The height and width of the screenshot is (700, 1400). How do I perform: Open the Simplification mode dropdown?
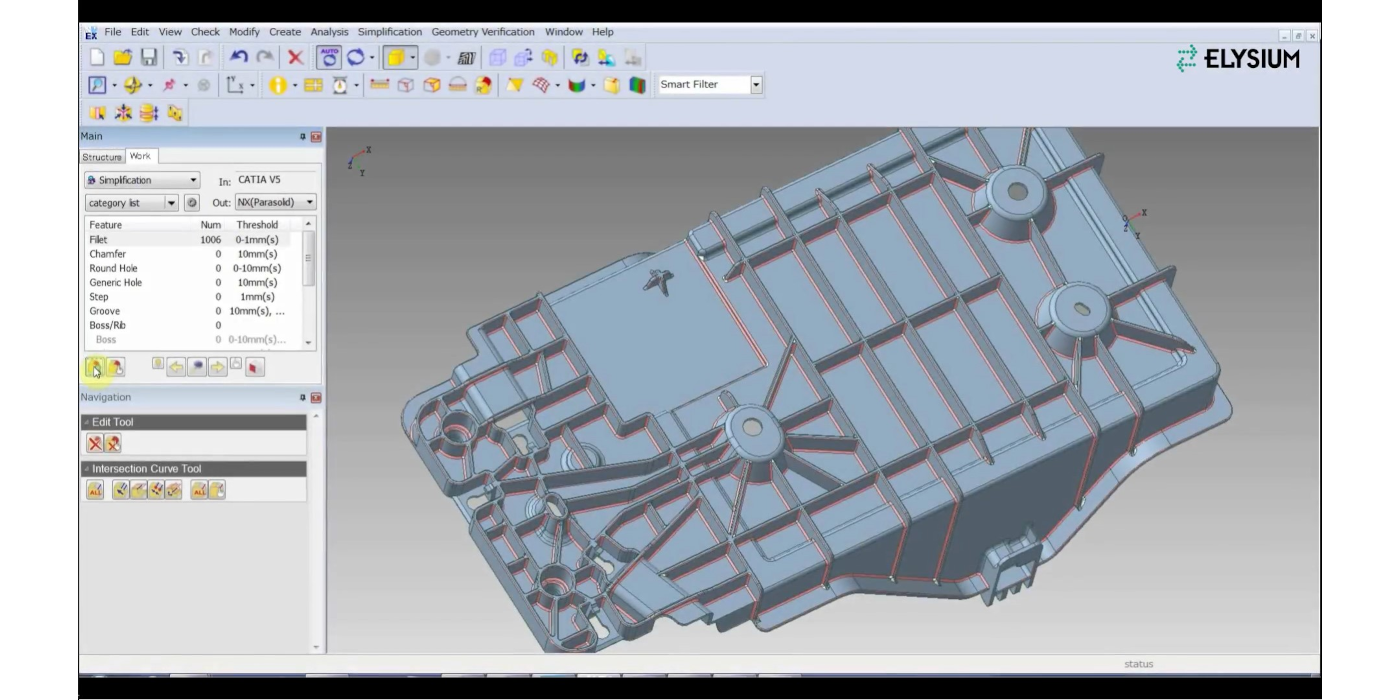[192, 180]
